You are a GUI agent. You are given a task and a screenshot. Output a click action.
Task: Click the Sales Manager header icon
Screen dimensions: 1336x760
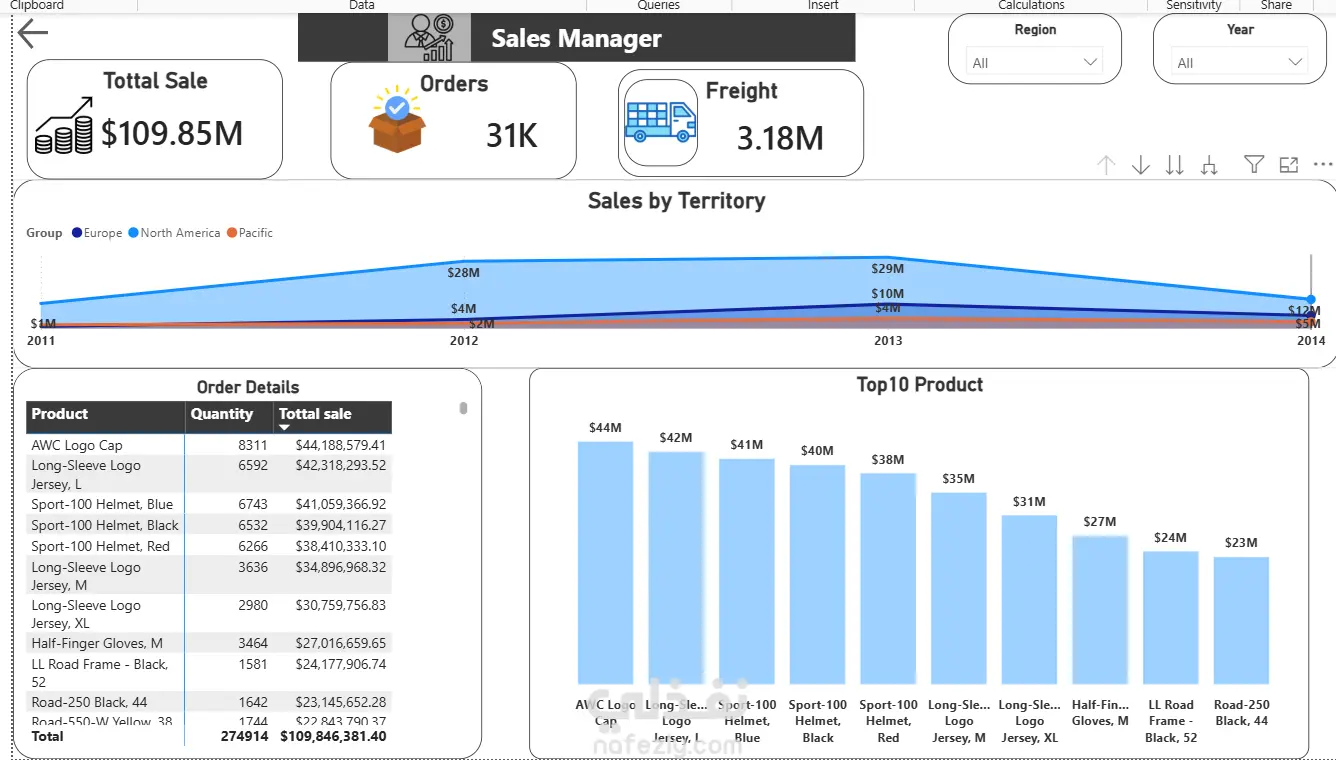(x=429, y=38)
